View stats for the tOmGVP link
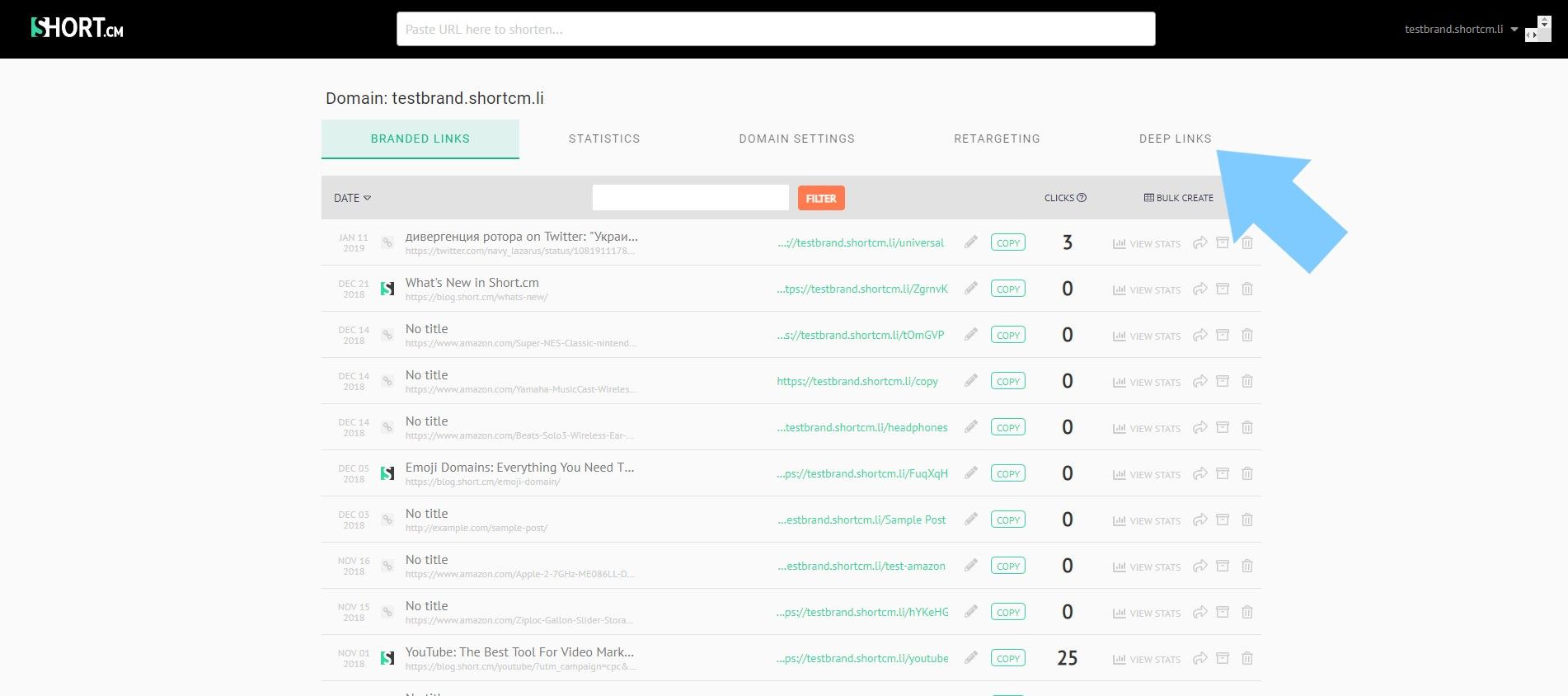 point(1147,336)
